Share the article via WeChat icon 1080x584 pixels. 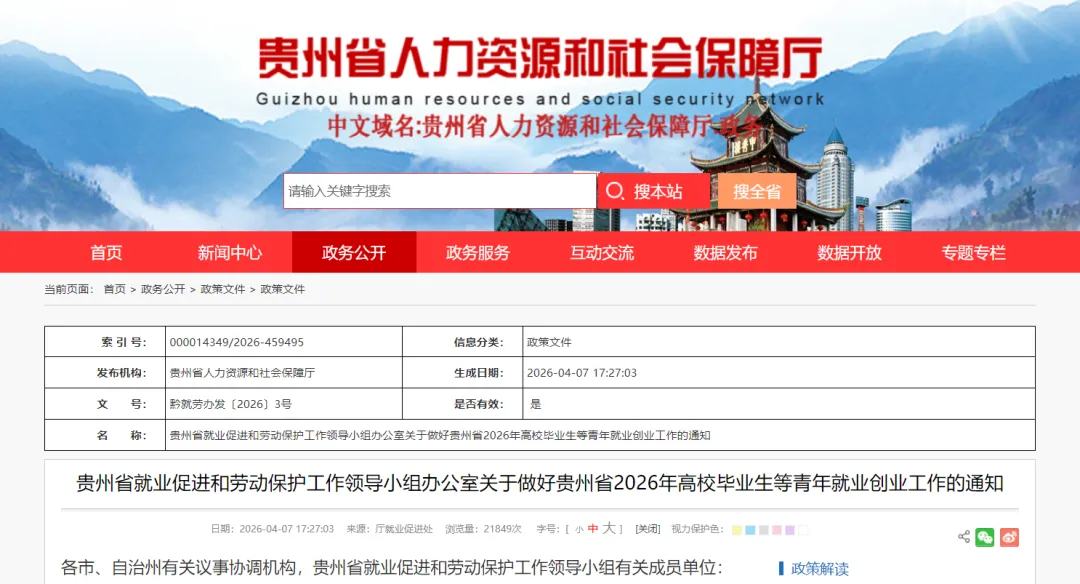(985, 537)
